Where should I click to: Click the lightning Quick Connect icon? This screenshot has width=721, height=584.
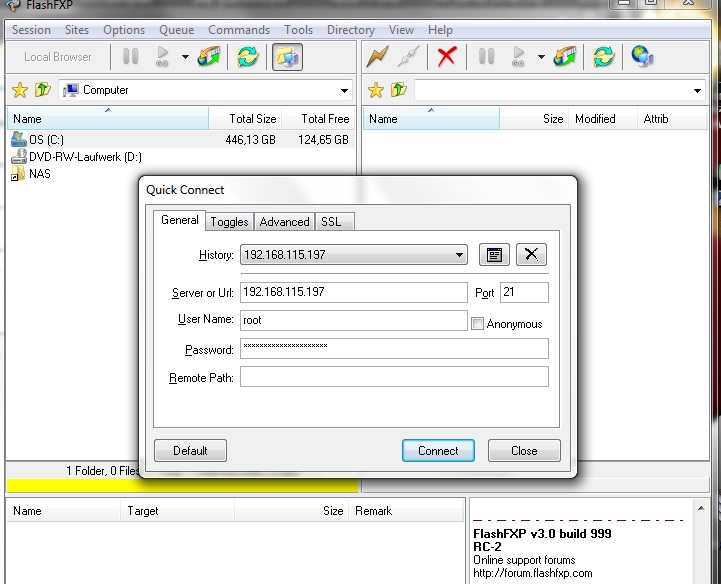378,57
